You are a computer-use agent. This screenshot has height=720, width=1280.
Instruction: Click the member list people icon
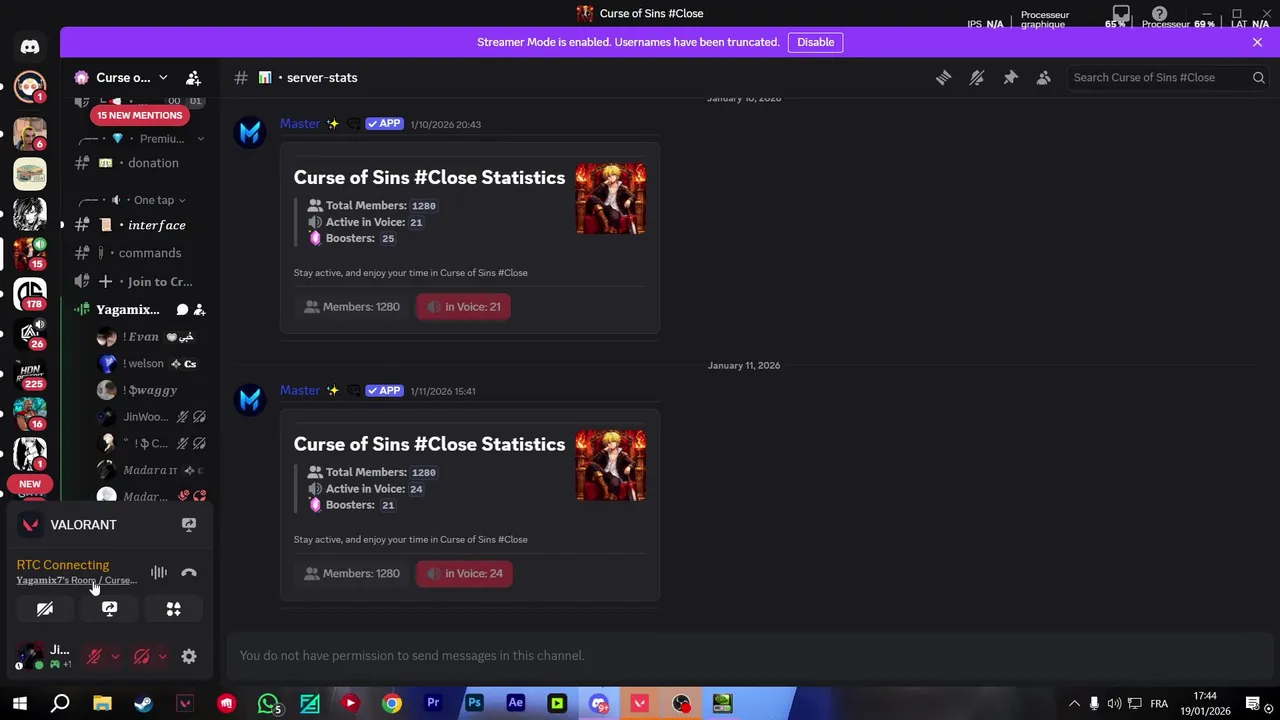click(1043, 77)
